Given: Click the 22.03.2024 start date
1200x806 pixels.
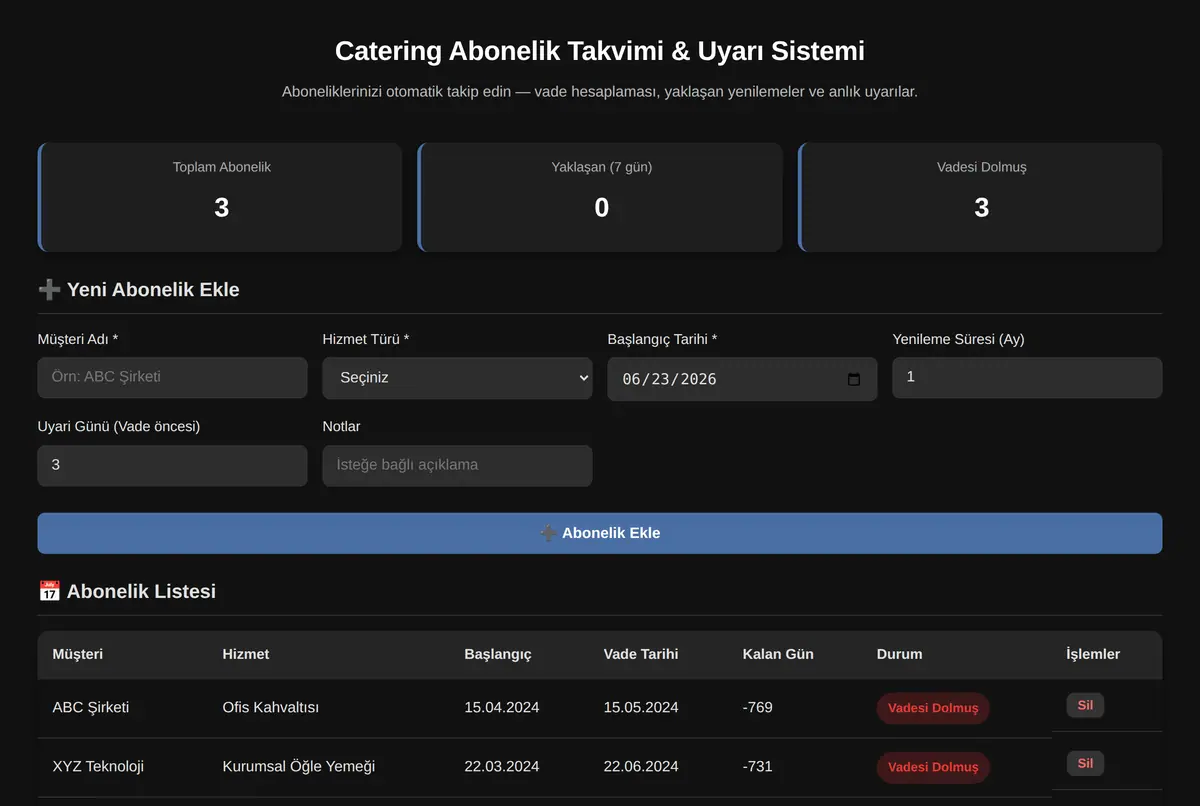Looking at the screenshot, I should [502, 766].
